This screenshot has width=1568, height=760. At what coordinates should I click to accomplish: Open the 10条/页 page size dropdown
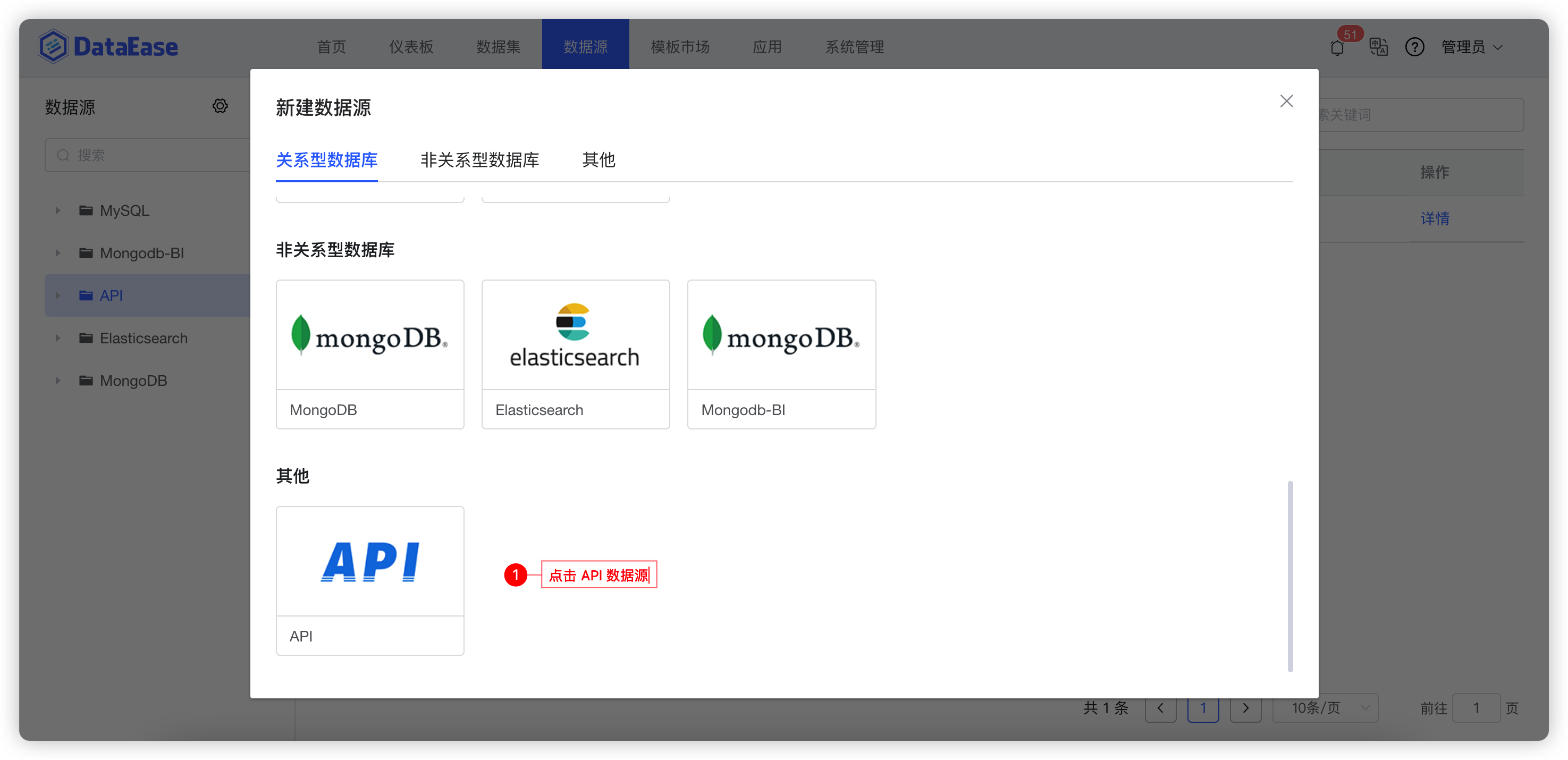point(1325,708)
